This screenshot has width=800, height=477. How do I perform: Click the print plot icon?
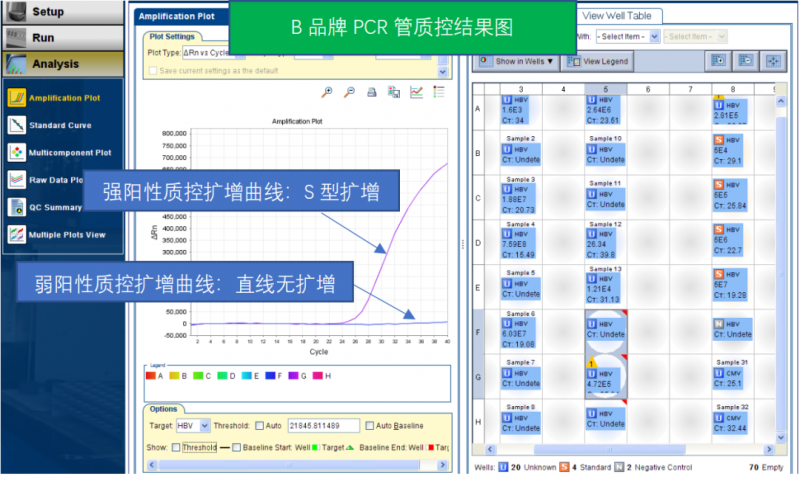tap(372, 92)
